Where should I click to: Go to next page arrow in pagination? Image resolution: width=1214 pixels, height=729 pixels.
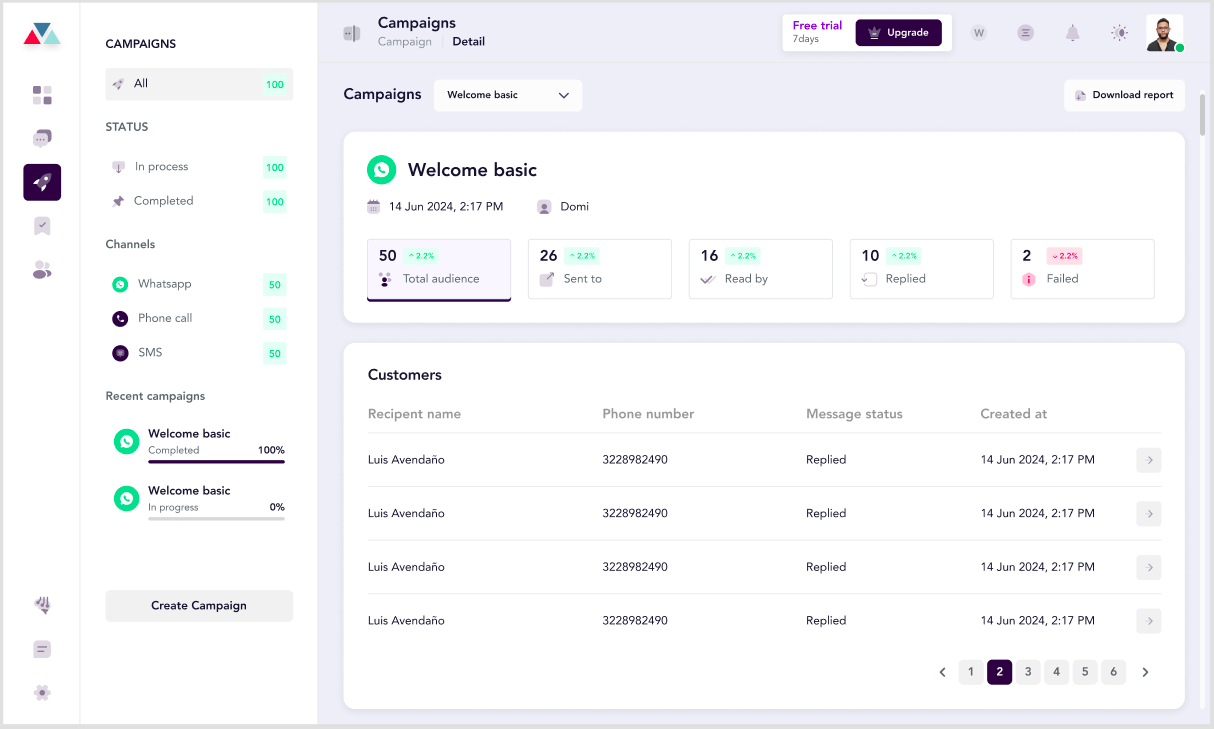1145,672
